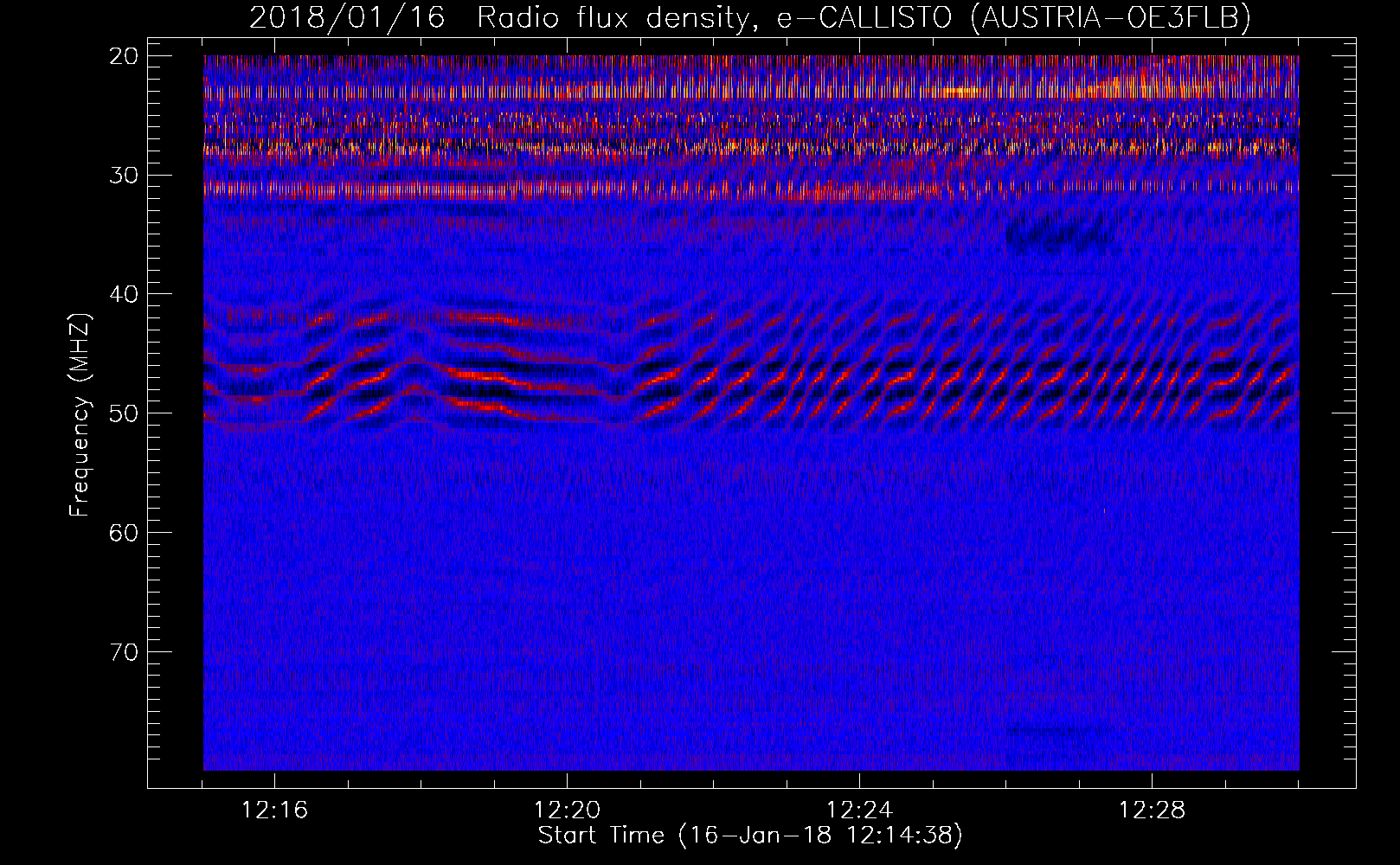Click the 40 MHz frequency tick label
Screen dimensions: 1400x865
[x=125, y=294]
